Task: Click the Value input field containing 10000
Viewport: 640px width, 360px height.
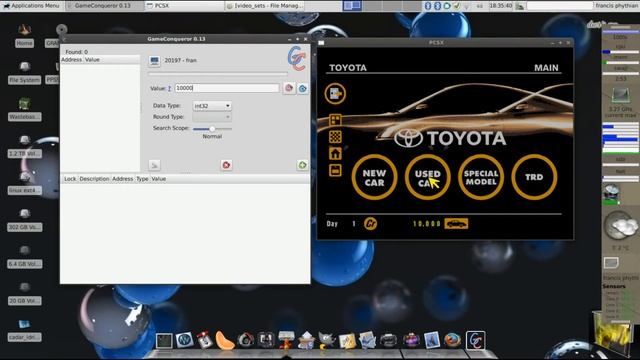Action: tap(227, 88)
